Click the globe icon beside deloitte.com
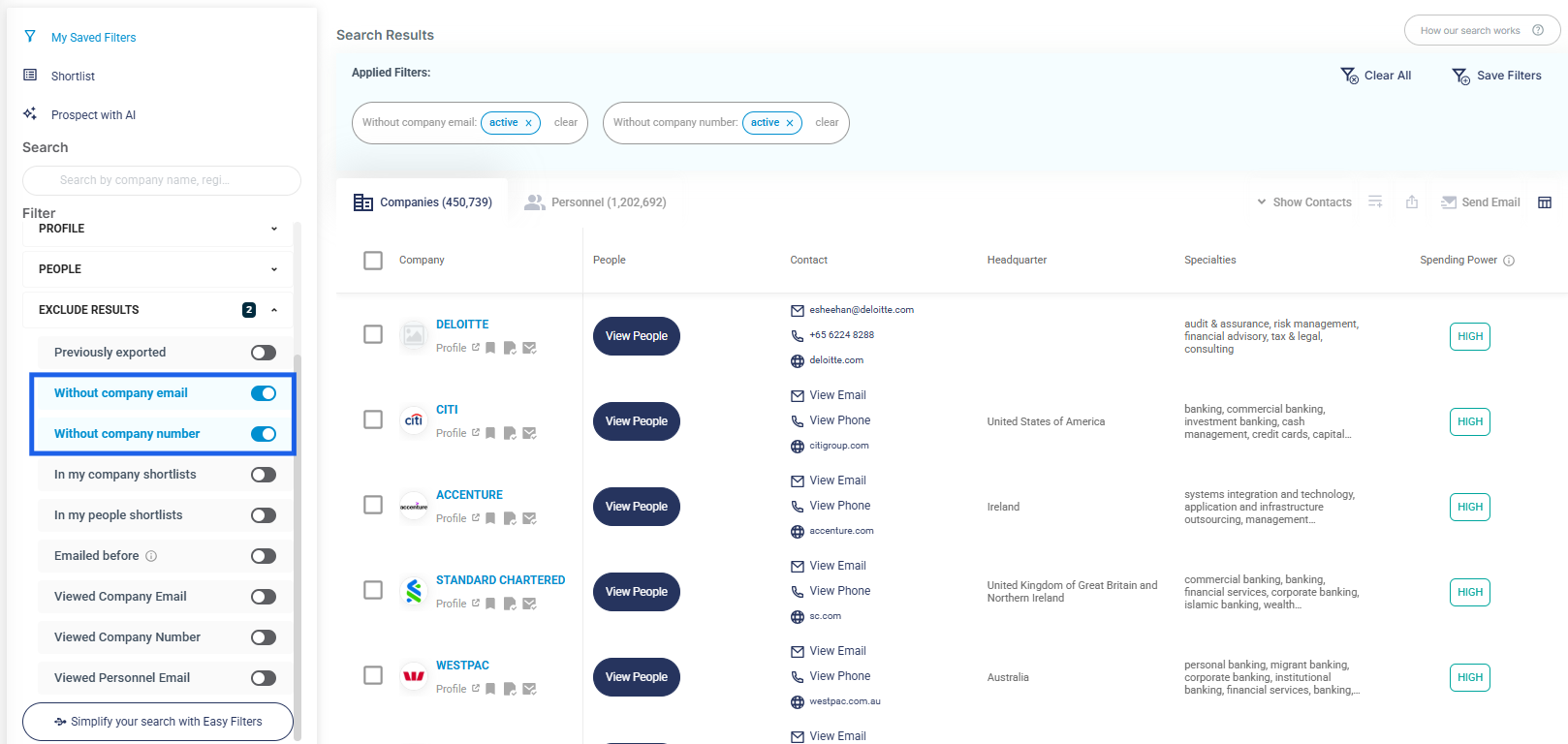This screenshot has width=1568, height=744. pos(798,361)
